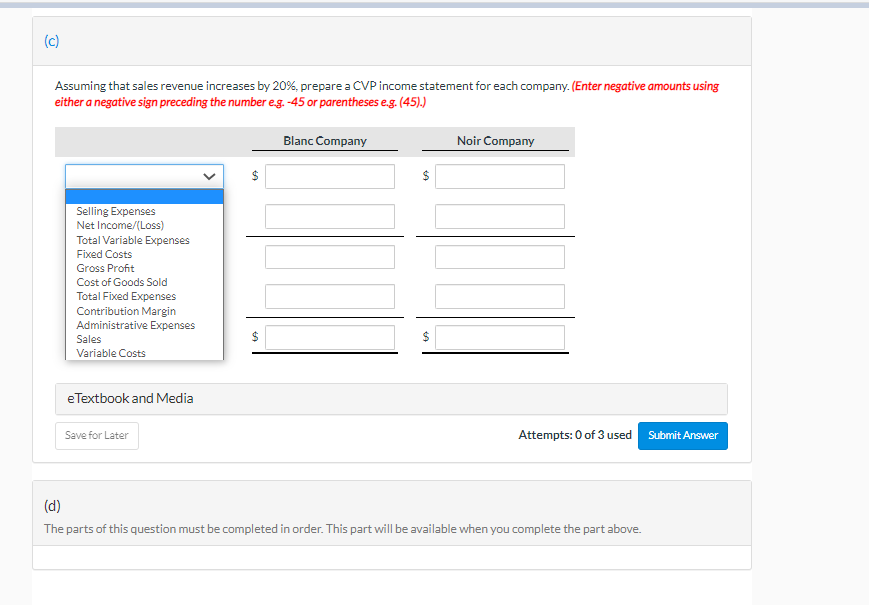
Task: Click the first Noir Company dollar input
Action: point(500,175)
